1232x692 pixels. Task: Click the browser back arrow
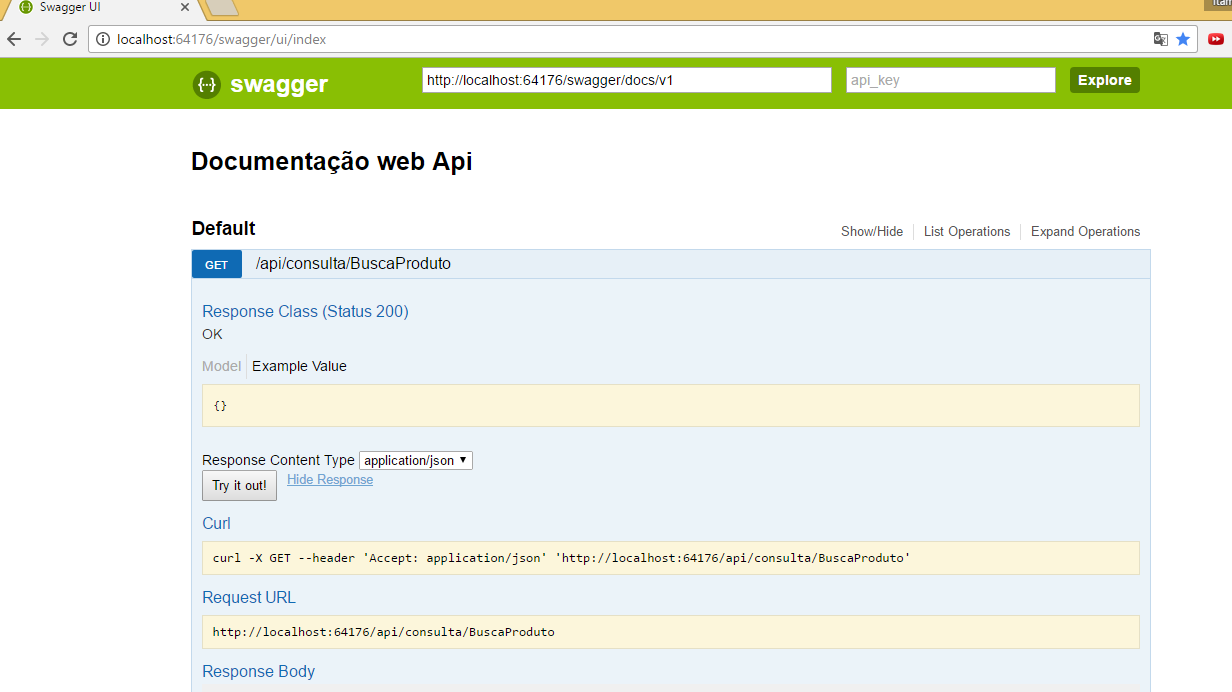point(14,40)
